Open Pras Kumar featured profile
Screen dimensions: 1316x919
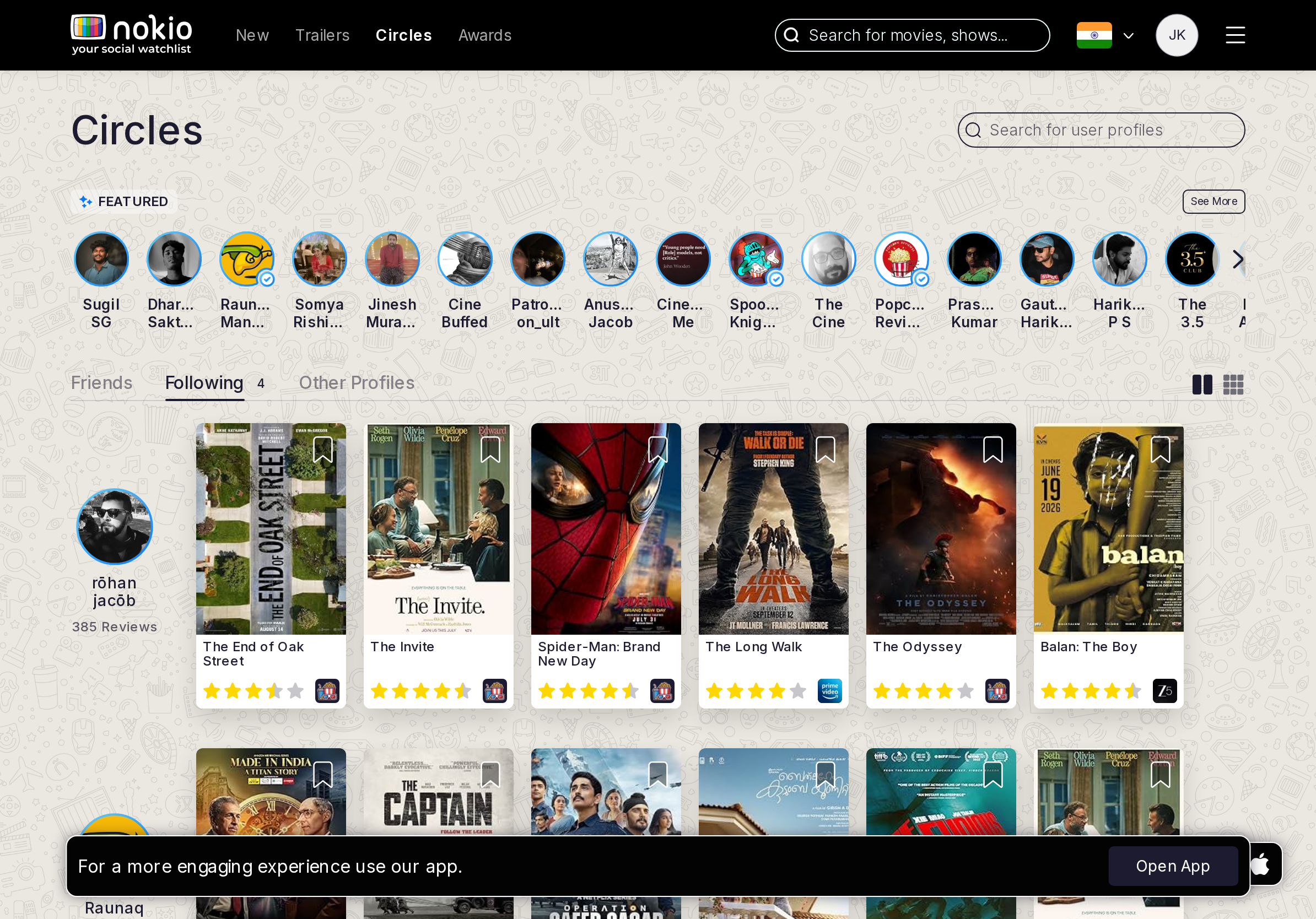pos(974,259)
